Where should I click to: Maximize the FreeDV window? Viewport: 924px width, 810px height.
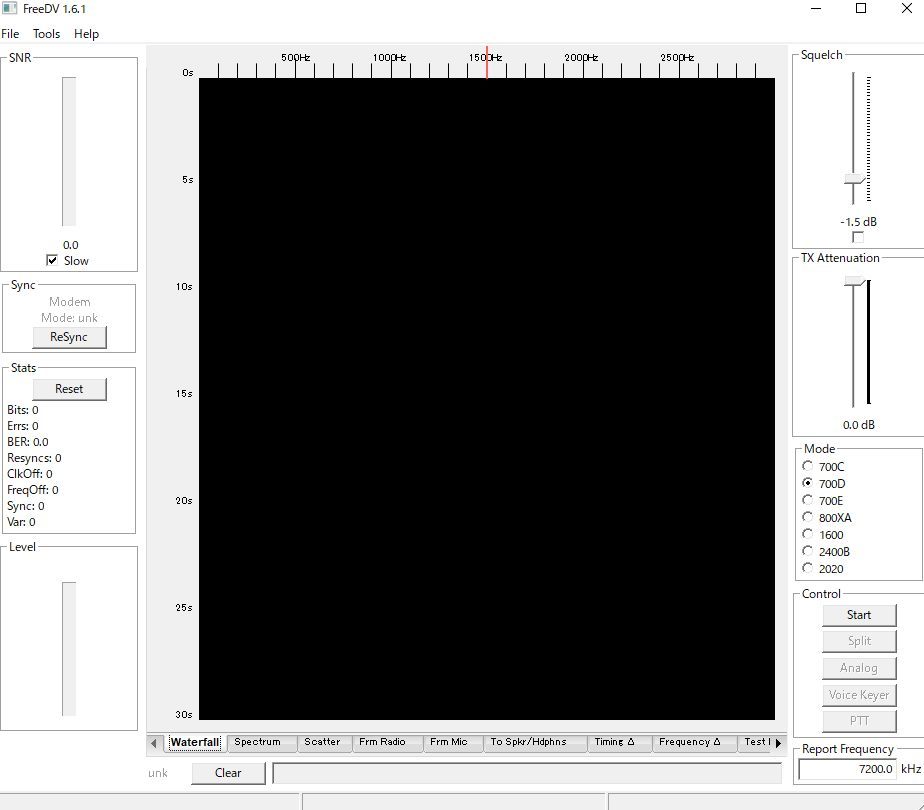coord(861,8)
